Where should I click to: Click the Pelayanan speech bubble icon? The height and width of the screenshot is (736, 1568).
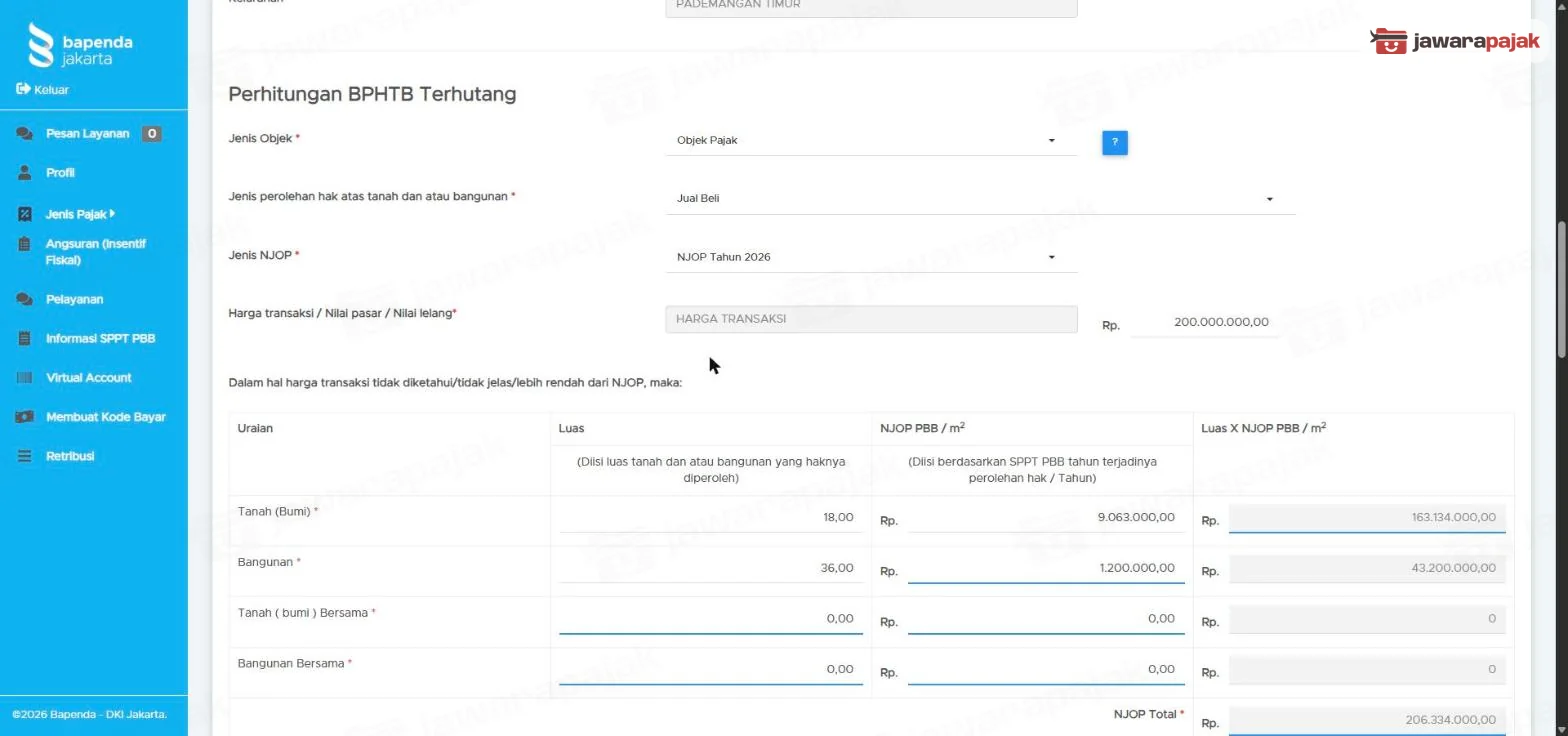(25, 299)
